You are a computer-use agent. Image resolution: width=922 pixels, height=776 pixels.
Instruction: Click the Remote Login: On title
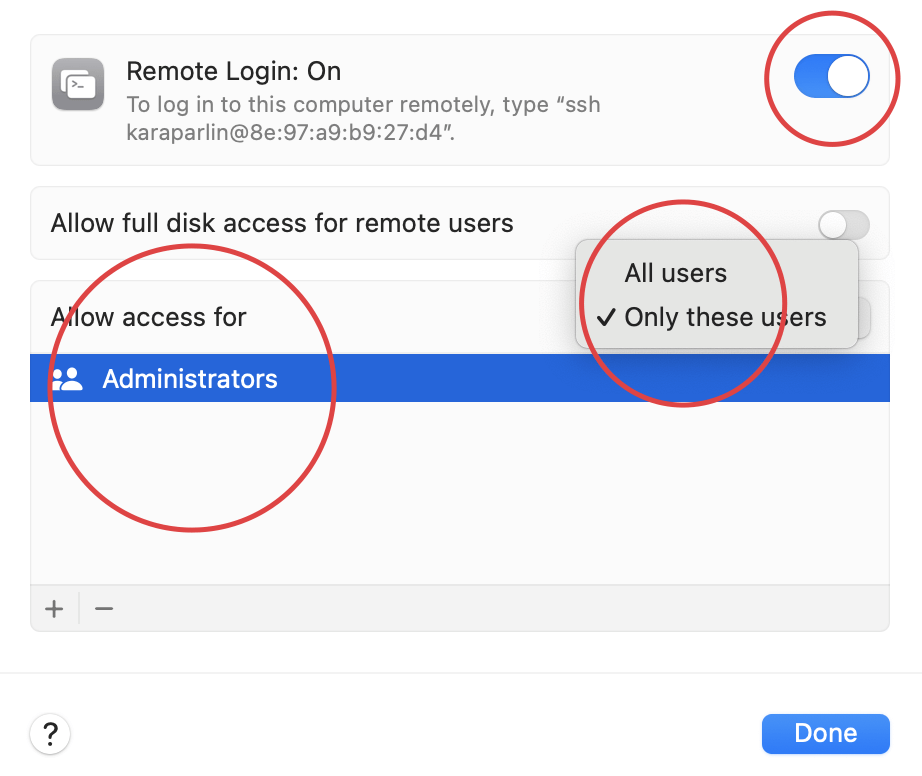tap(233, 71)
